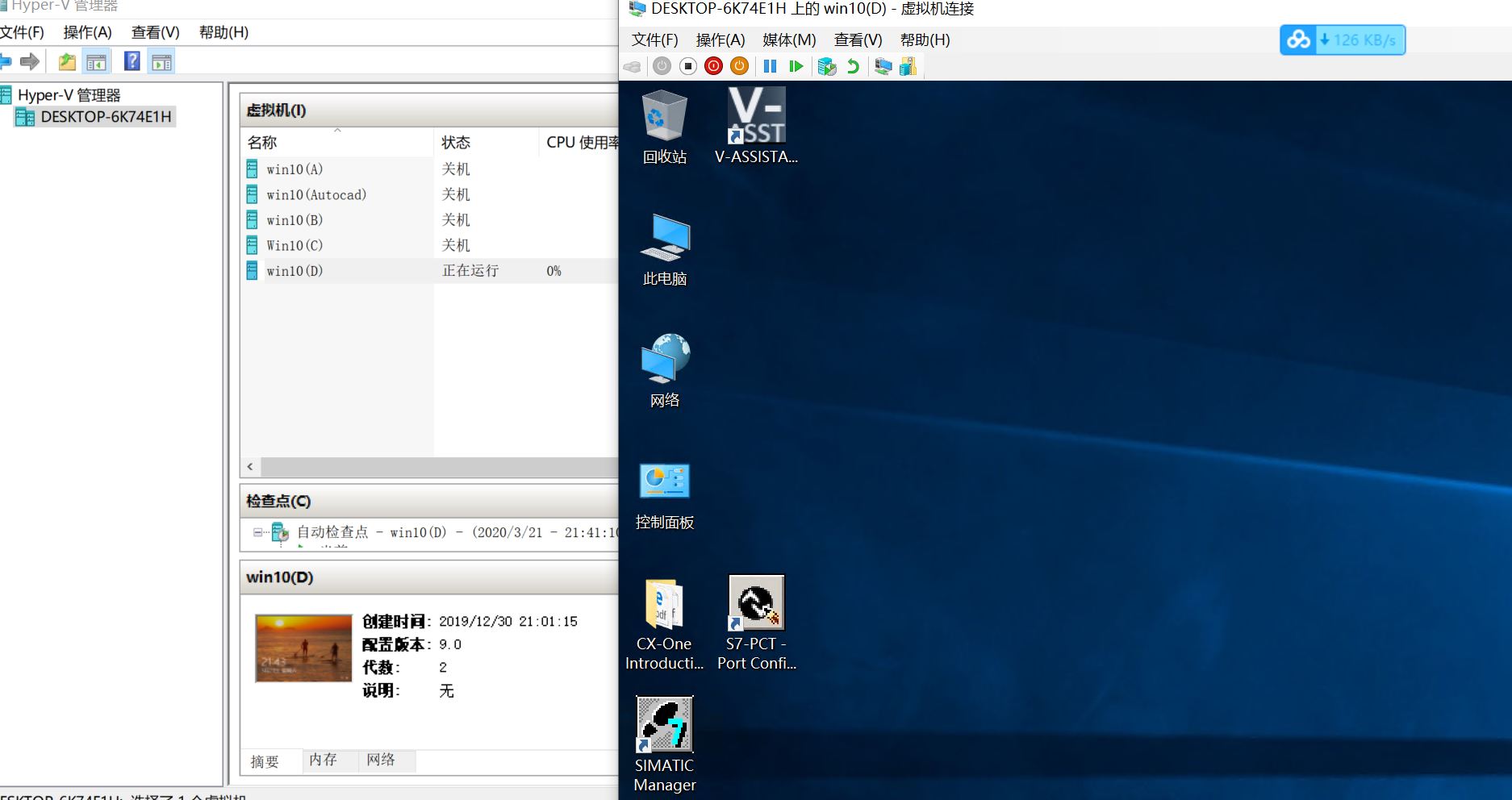This screenshot has height=800, width=1512.
Task: Create a checkpoint using the toolbar icon
Action: (x=826, y=66)
